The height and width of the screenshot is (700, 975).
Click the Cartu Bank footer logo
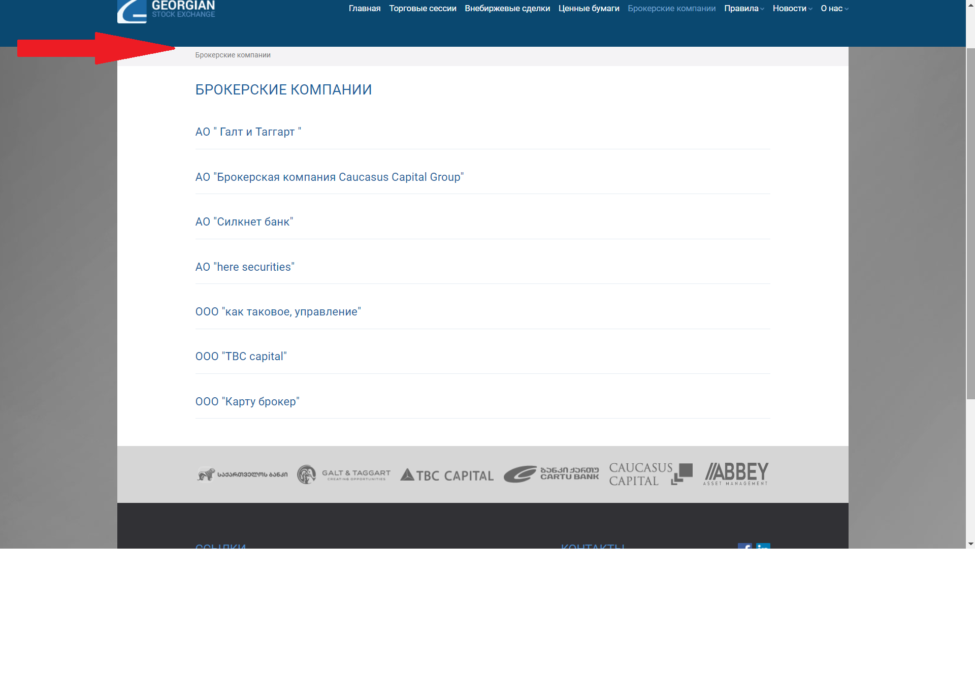(x=551, y=474)
